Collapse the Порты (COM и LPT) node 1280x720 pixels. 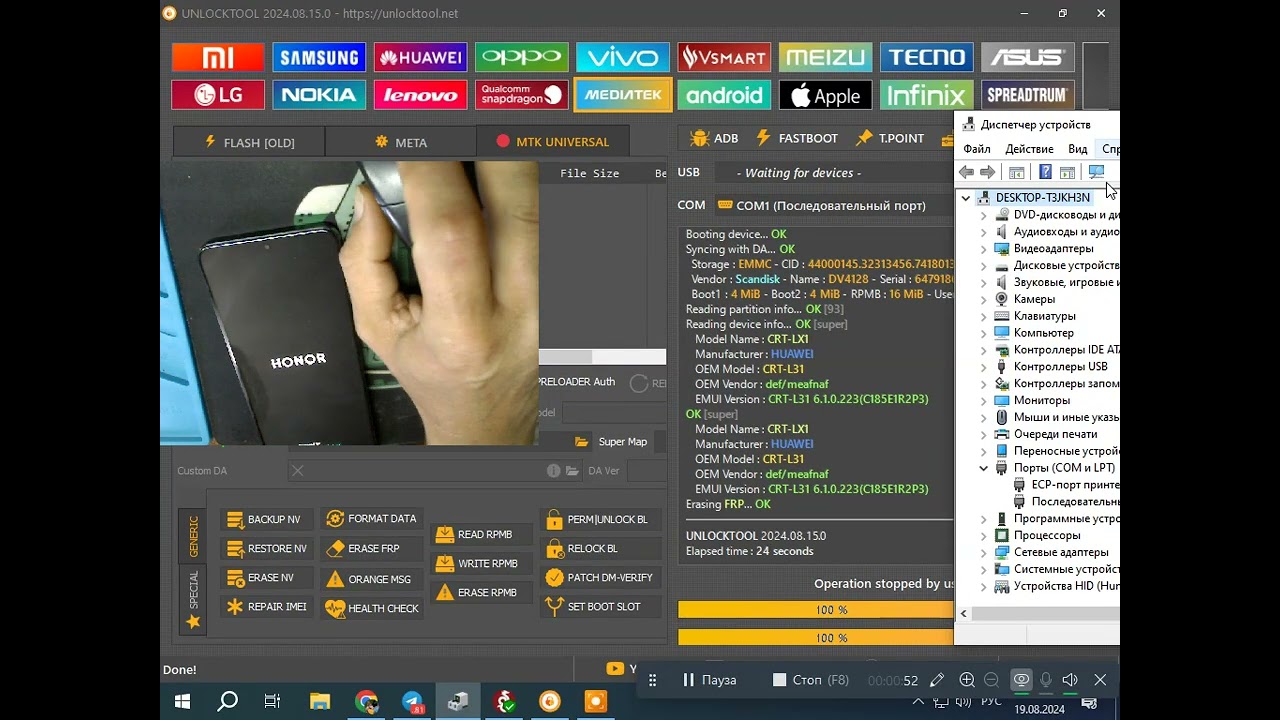(x=983, y=468)
